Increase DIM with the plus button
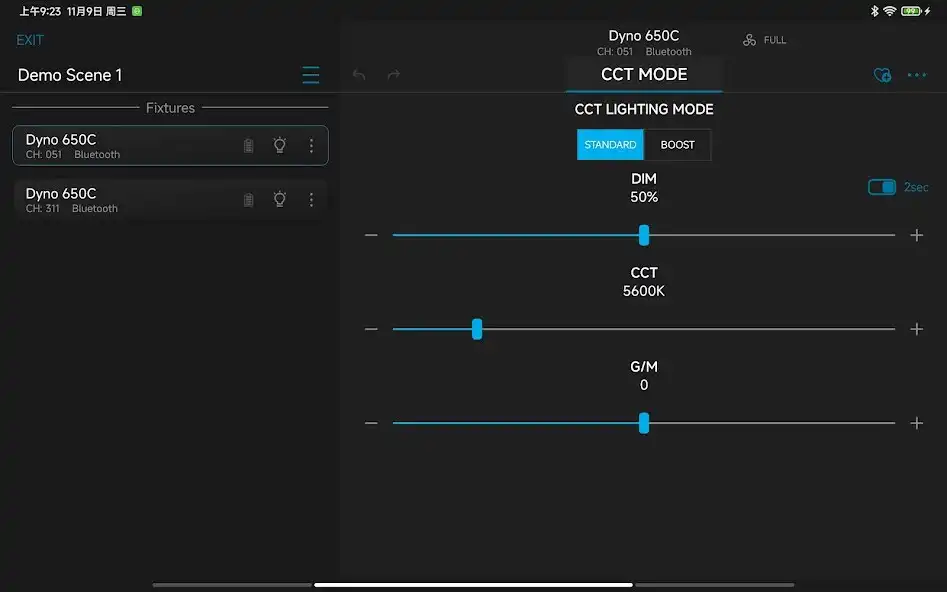The image size is (947, 592). [x=917, y=235]
